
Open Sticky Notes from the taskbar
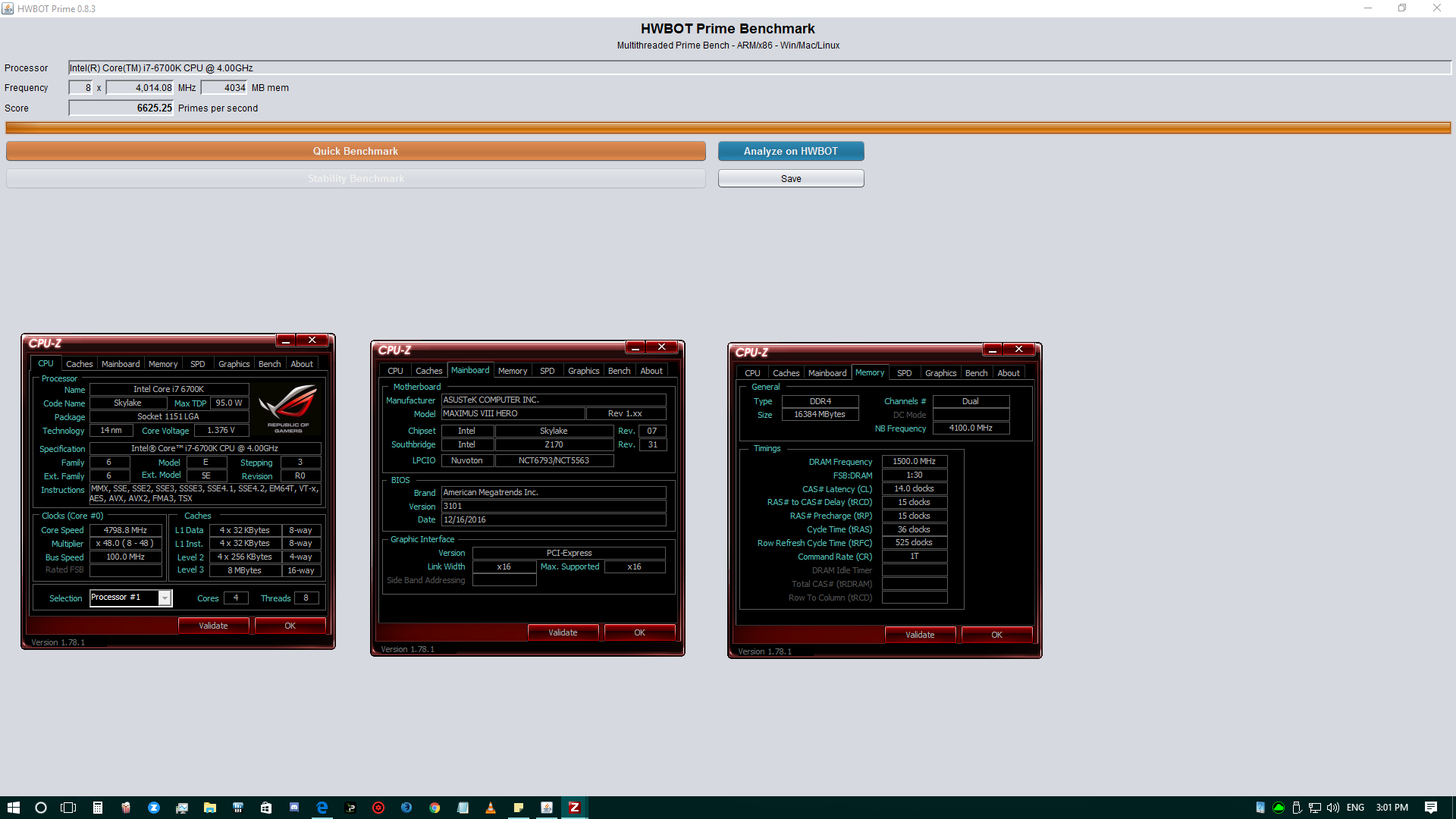click(x=519, y=808)
